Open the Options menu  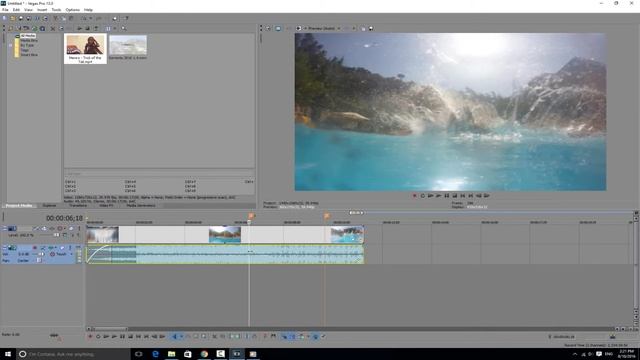click(x=73, y=9)
